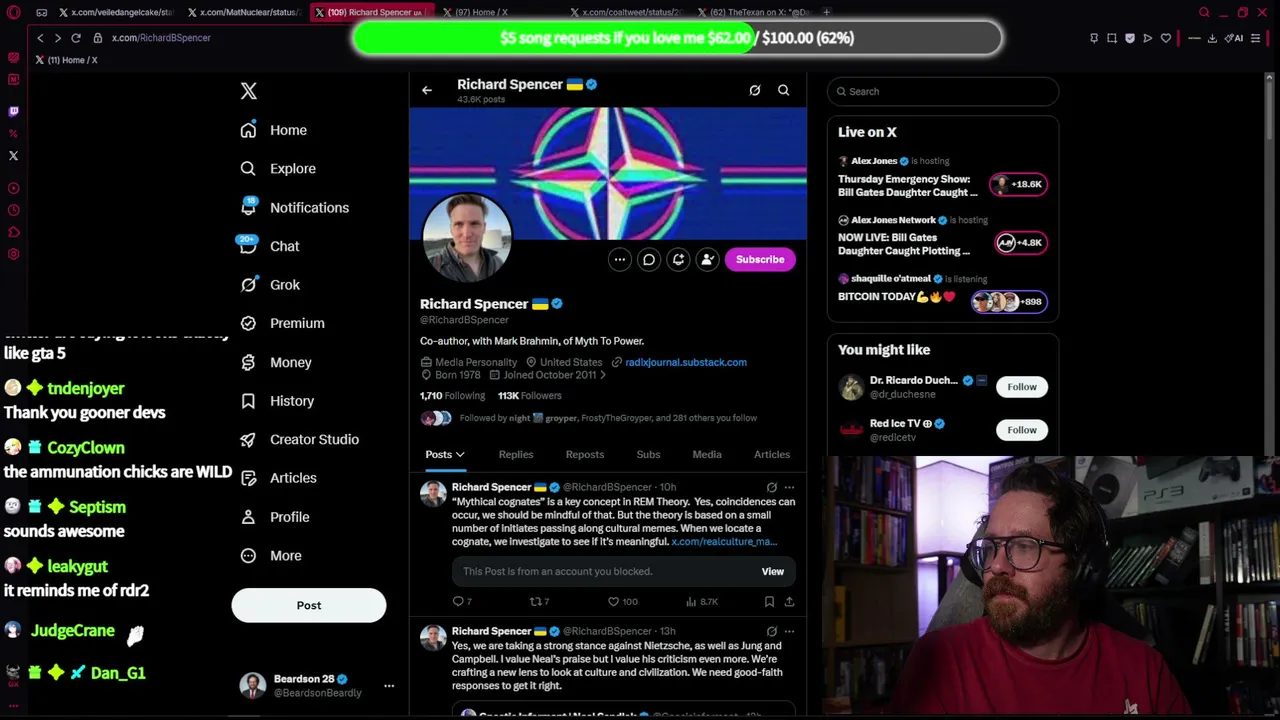Open the Creator Studio rocket icon
This screenshot has height=720, width=1280.
248,439
